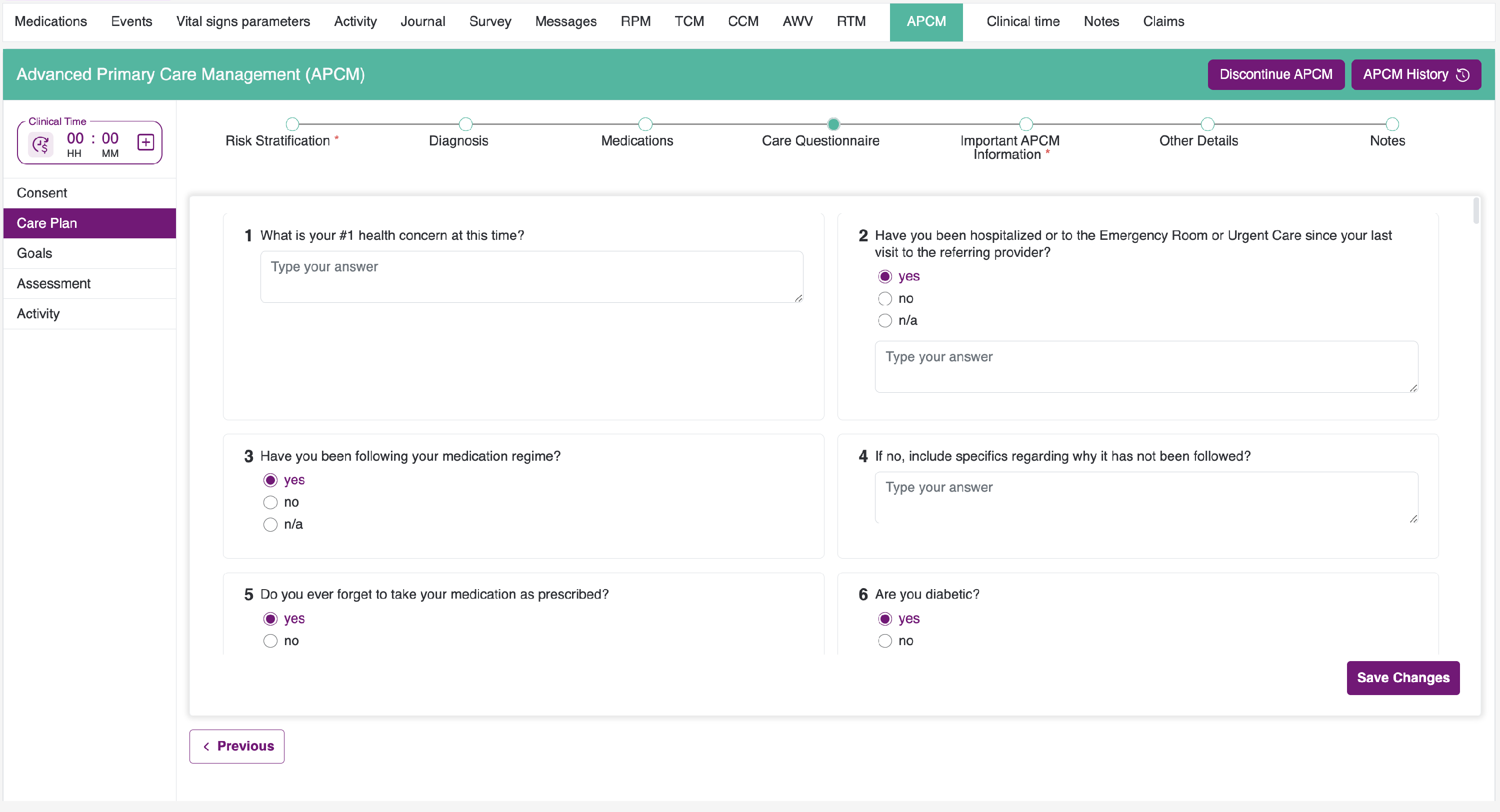The height and width of the screenshot is (812, 1500).
Task: Go to Previous step using chevron button
Action: [236, 746]
